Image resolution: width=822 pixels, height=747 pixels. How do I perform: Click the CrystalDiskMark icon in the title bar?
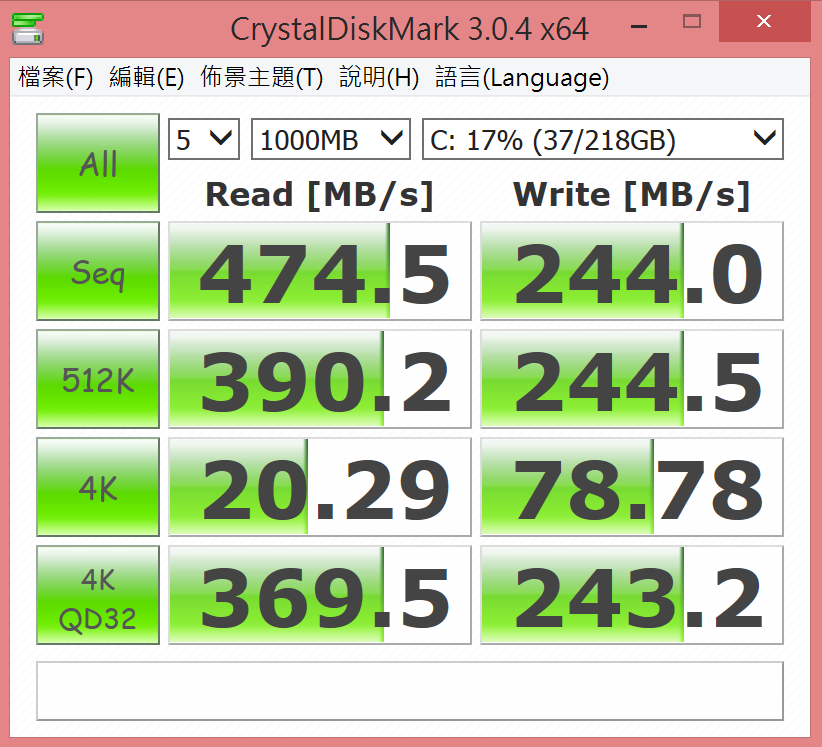tap(26, 27)
